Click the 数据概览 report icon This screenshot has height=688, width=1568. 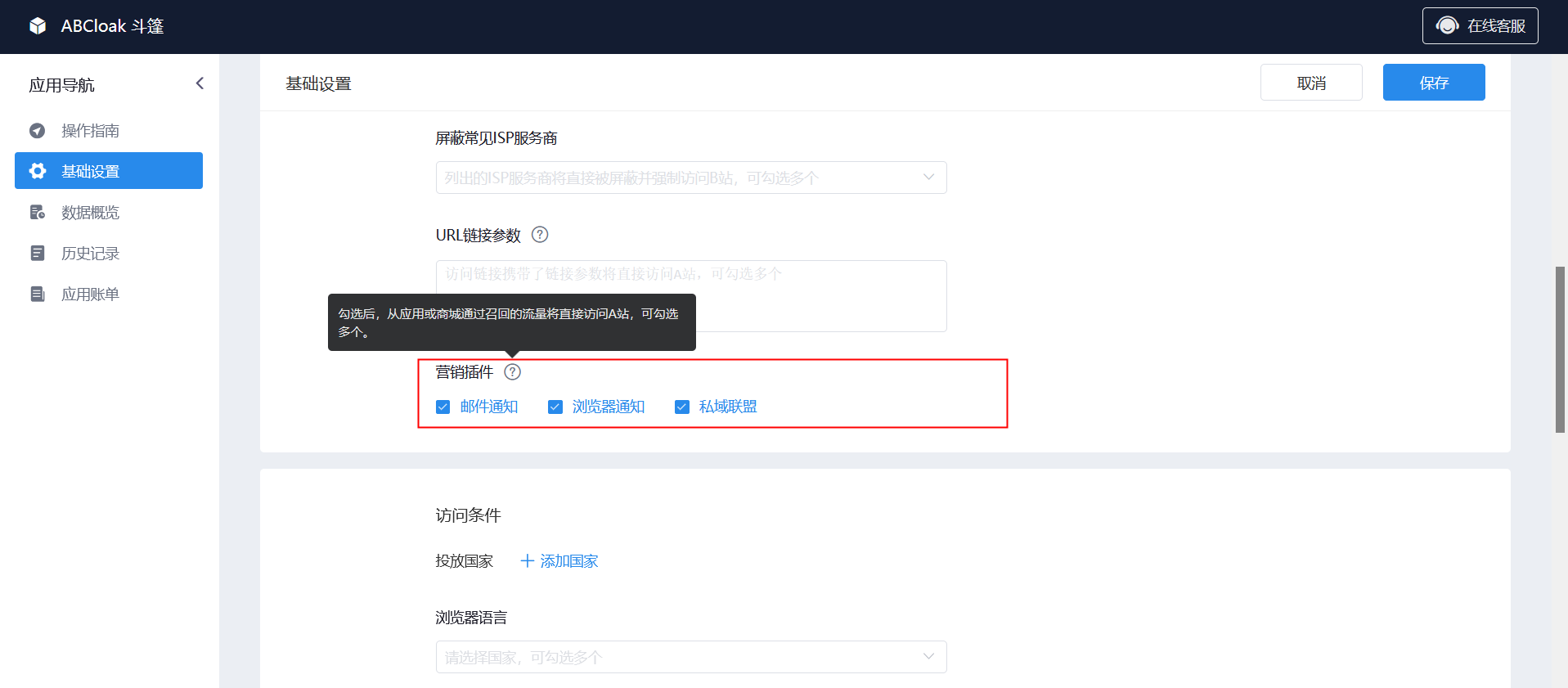point(38,213)
